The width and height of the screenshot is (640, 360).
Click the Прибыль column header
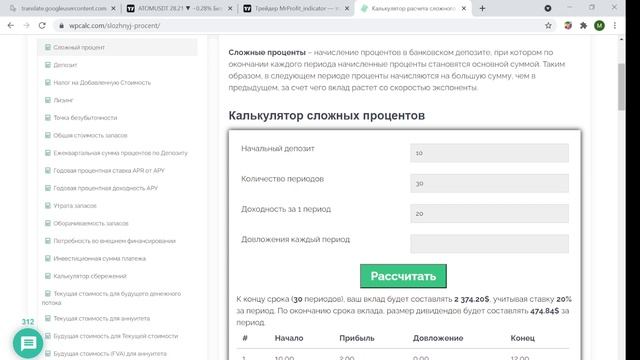tap(357, 338)
